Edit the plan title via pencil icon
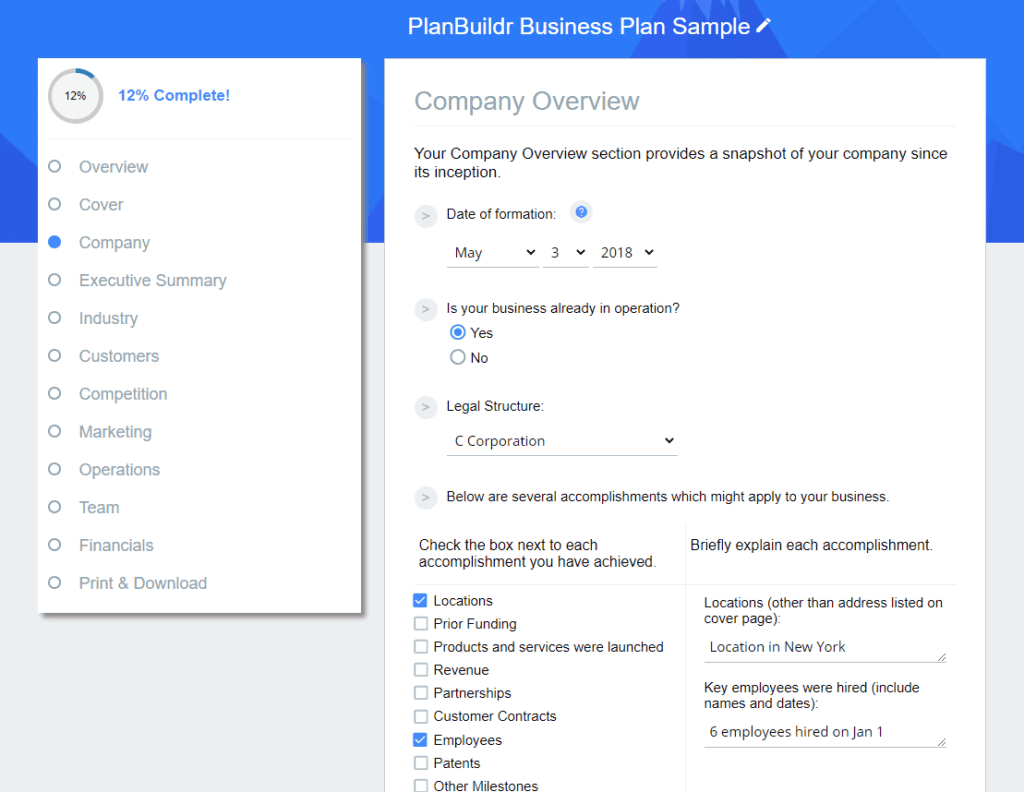 tap(764, 27)
